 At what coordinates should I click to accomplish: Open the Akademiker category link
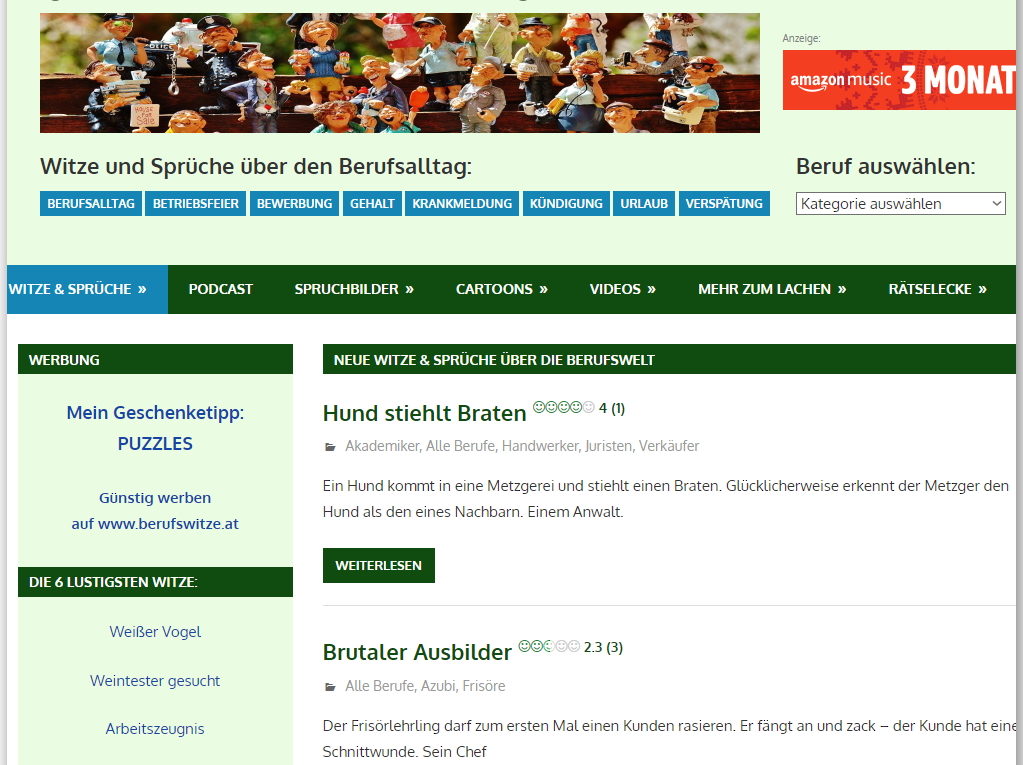(x=382, y=446)
